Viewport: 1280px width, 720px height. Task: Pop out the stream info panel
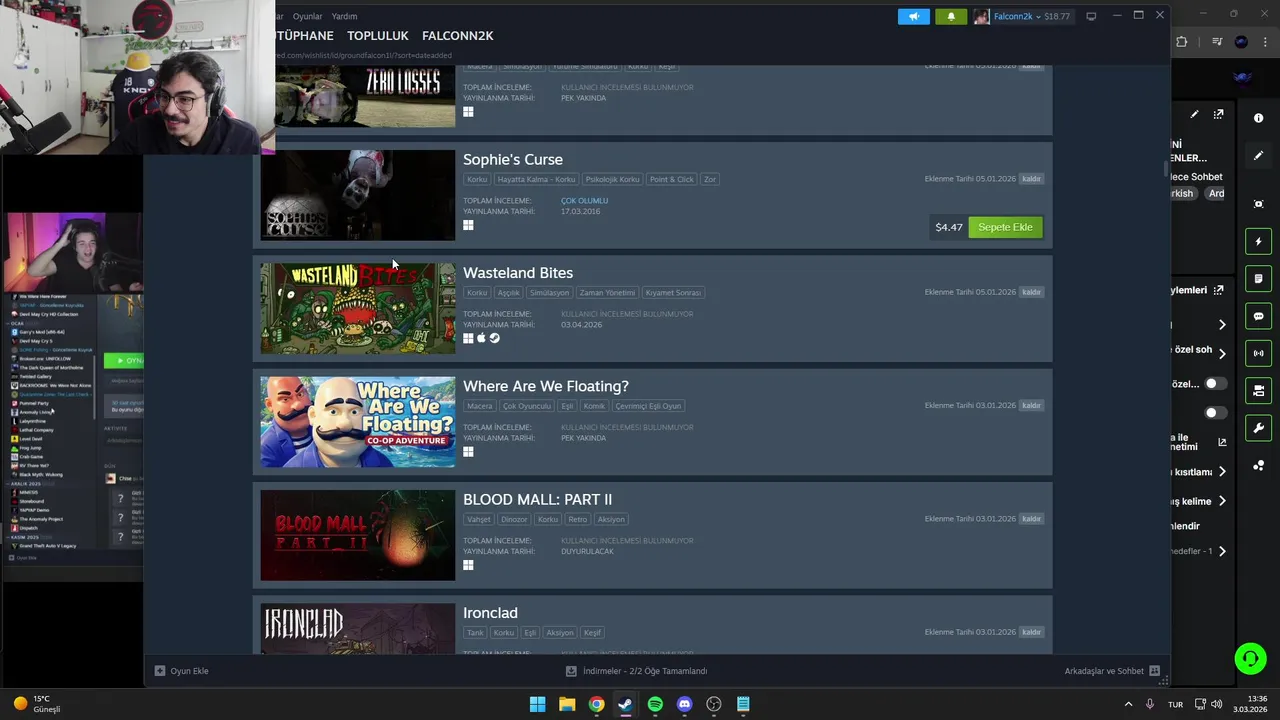pyautogui.click(x=1218, y=115)
